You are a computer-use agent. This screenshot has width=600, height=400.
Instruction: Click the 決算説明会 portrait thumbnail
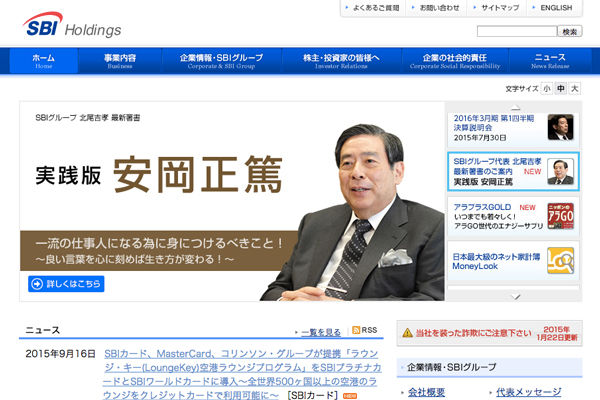pos(560,127)
